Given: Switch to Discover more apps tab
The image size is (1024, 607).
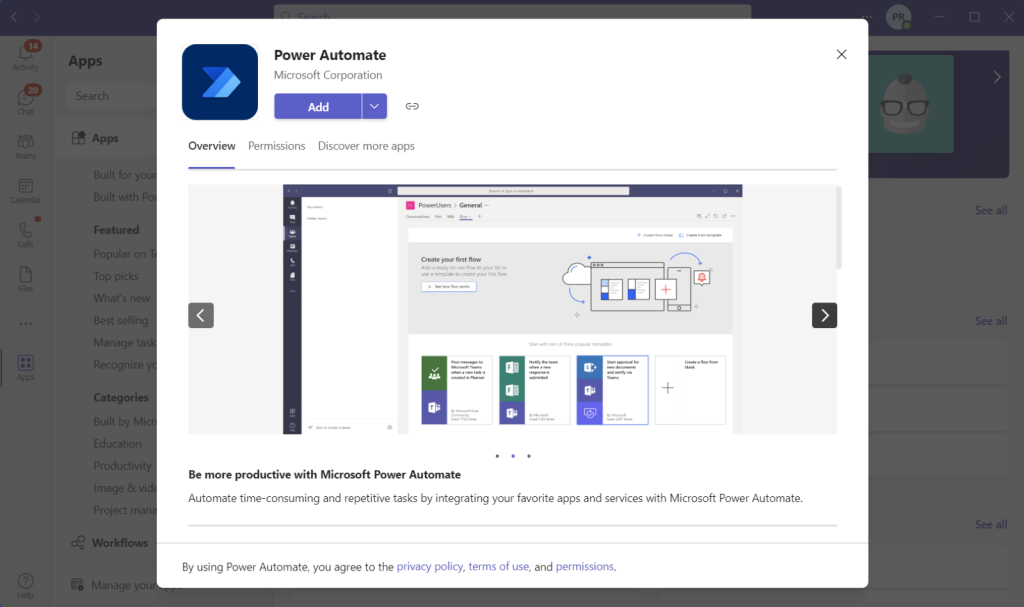Looking at the screenshot, I should coord(366,146).
